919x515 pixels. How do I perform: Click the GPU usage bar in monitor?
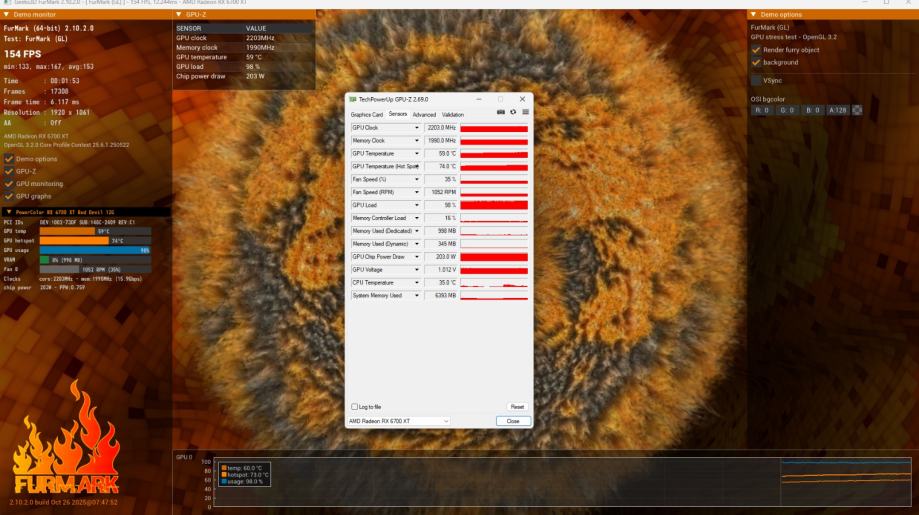click(x=95, y=250)
